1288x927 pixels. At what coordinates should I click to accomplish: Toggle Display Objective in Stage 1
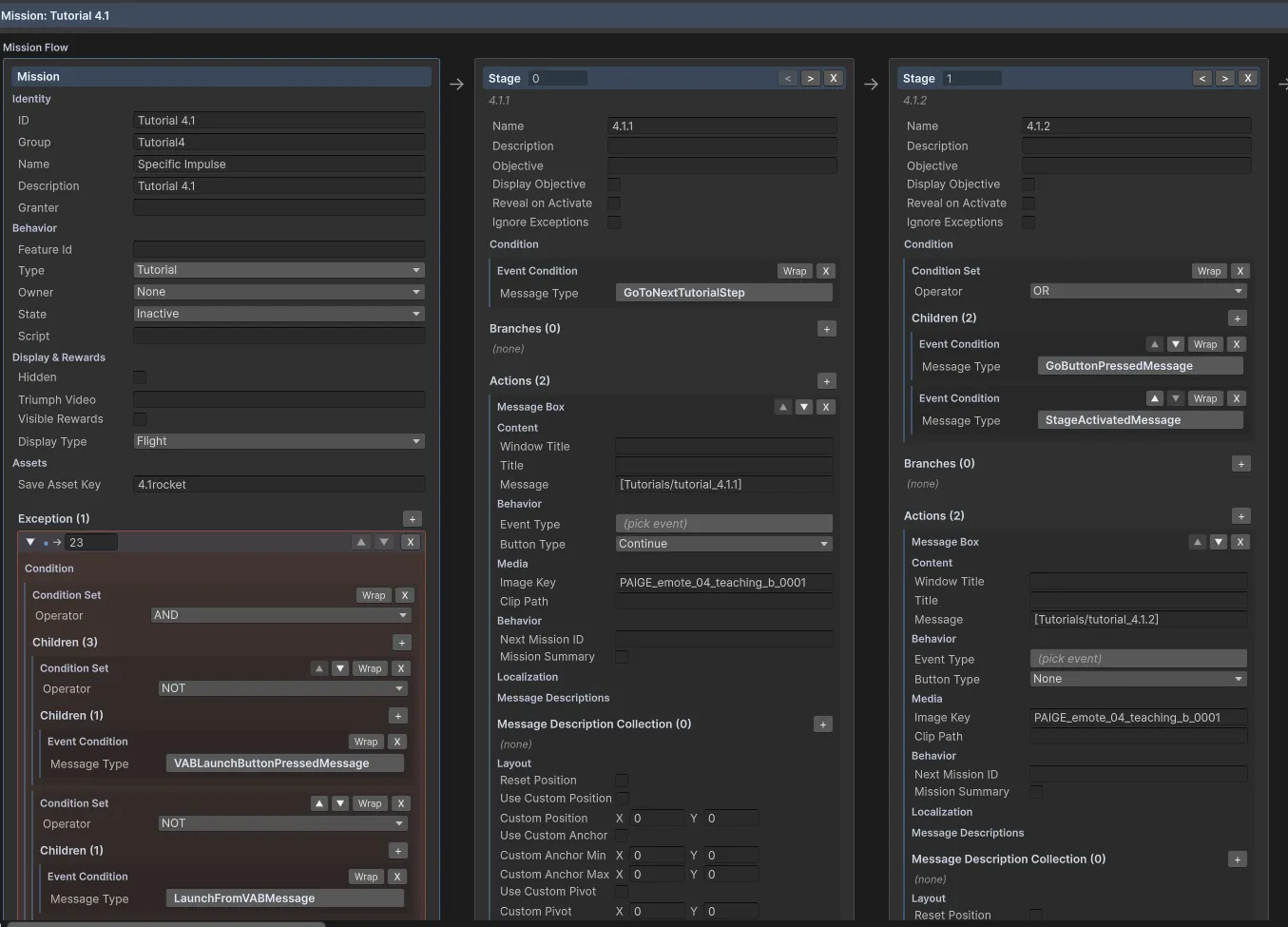(1028, 184)
